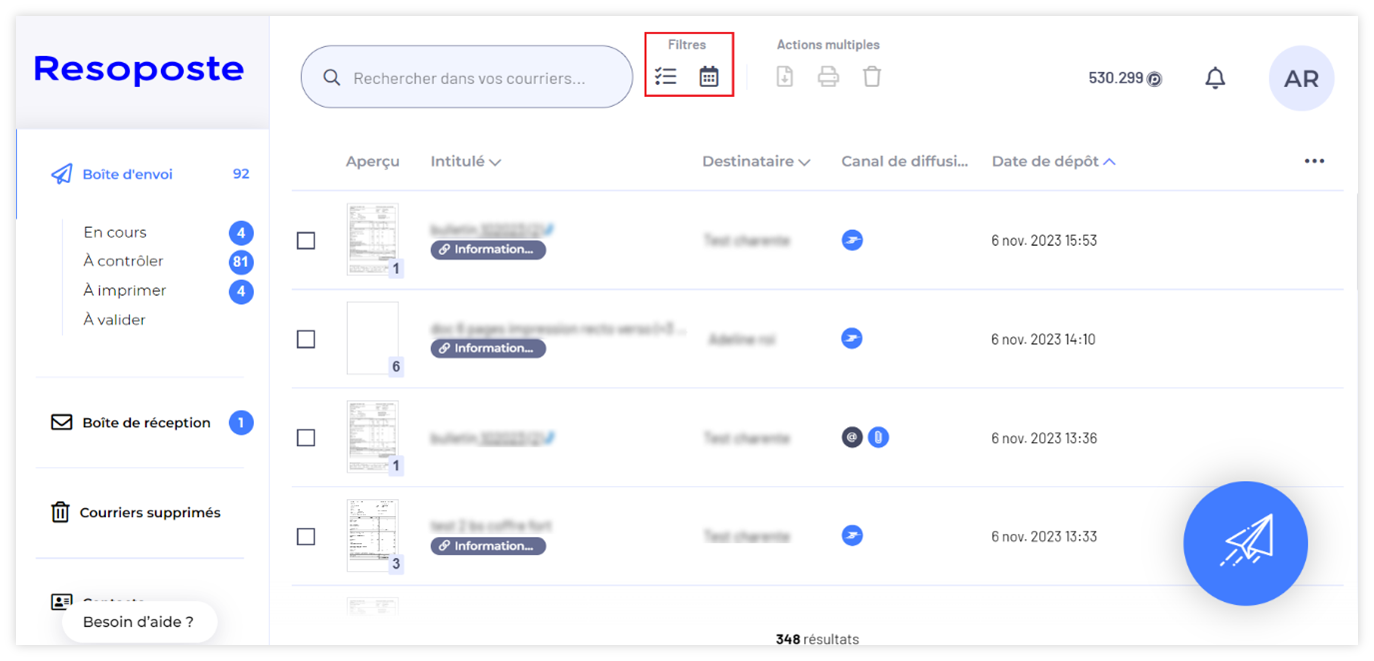Open the three-dots column options menu
The width and height of the screenshot is (1374, 661).
point(1314,161)
